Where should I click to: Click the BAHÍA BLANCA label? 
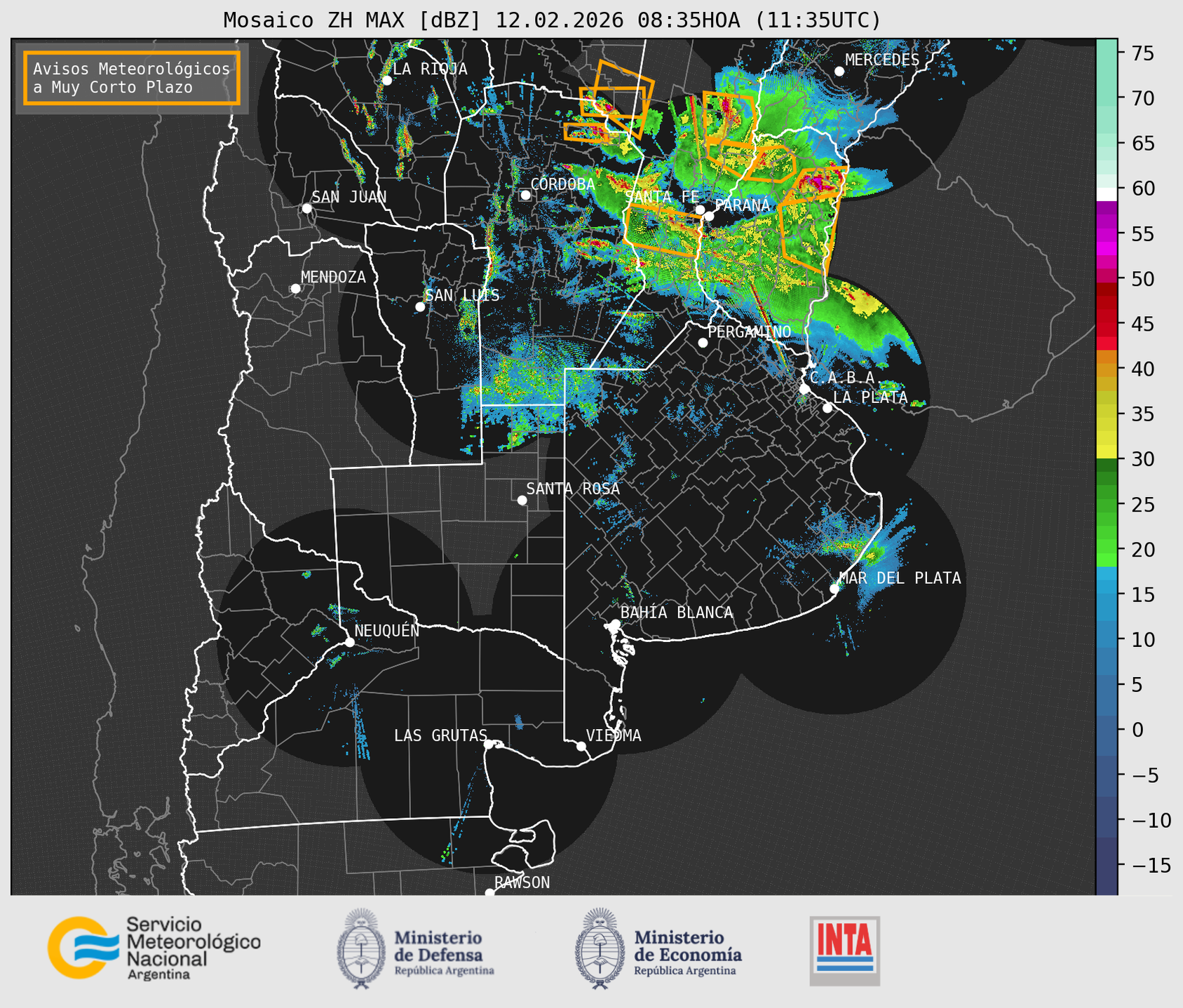pyautogui.click(x=677, y=613)
